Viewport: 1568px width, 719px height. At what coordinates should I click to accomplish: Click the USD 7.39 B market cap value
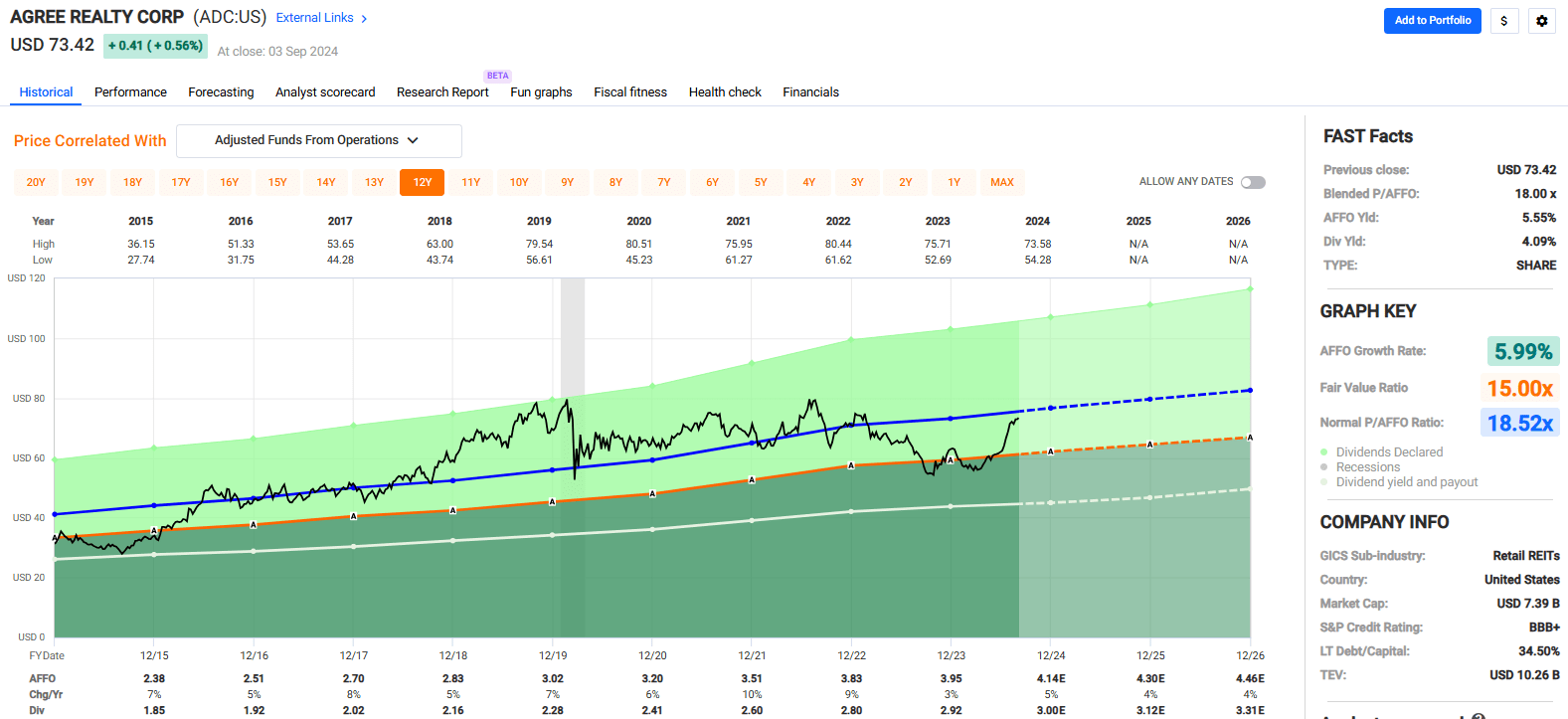click(x=1528, y=604)
